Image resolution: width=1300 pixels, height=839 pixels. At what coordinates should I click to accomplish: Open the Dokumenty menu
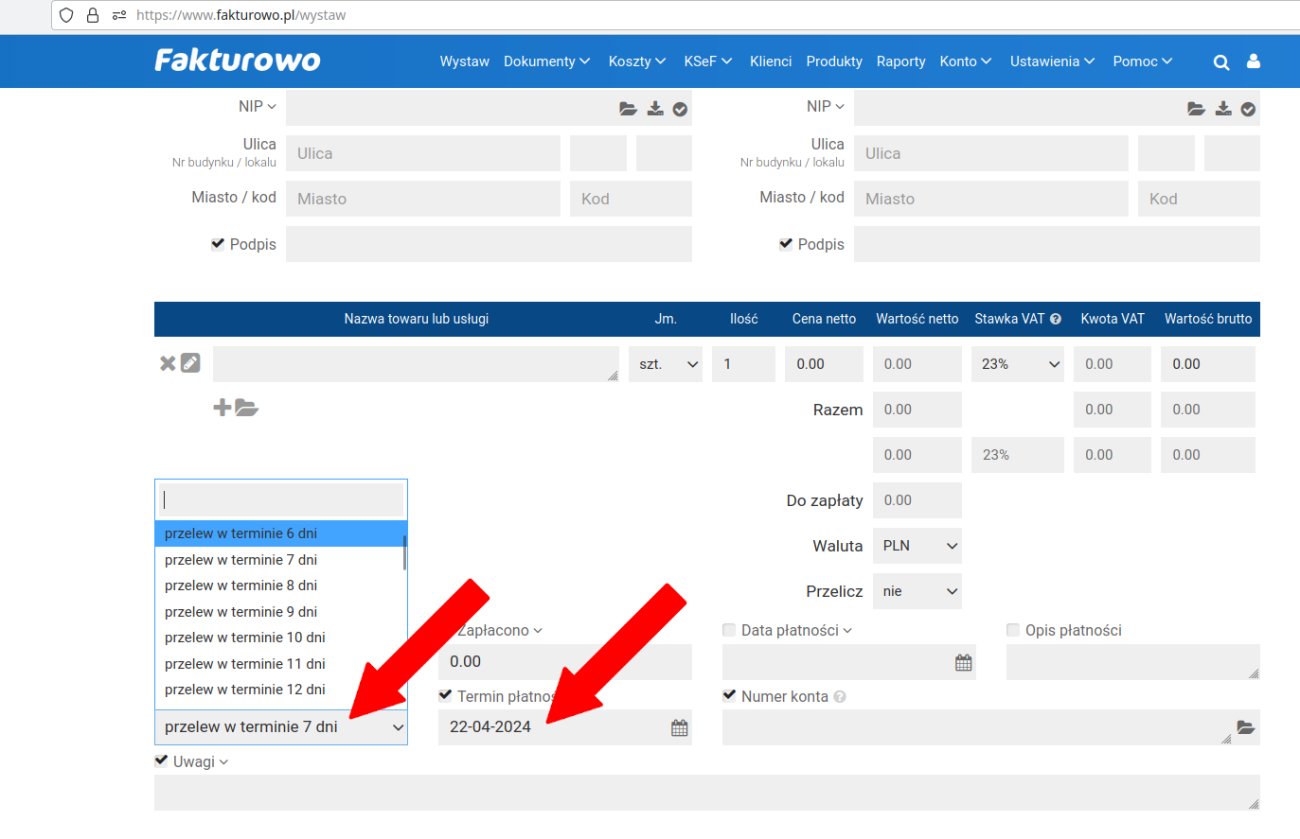tap(546, 61)
